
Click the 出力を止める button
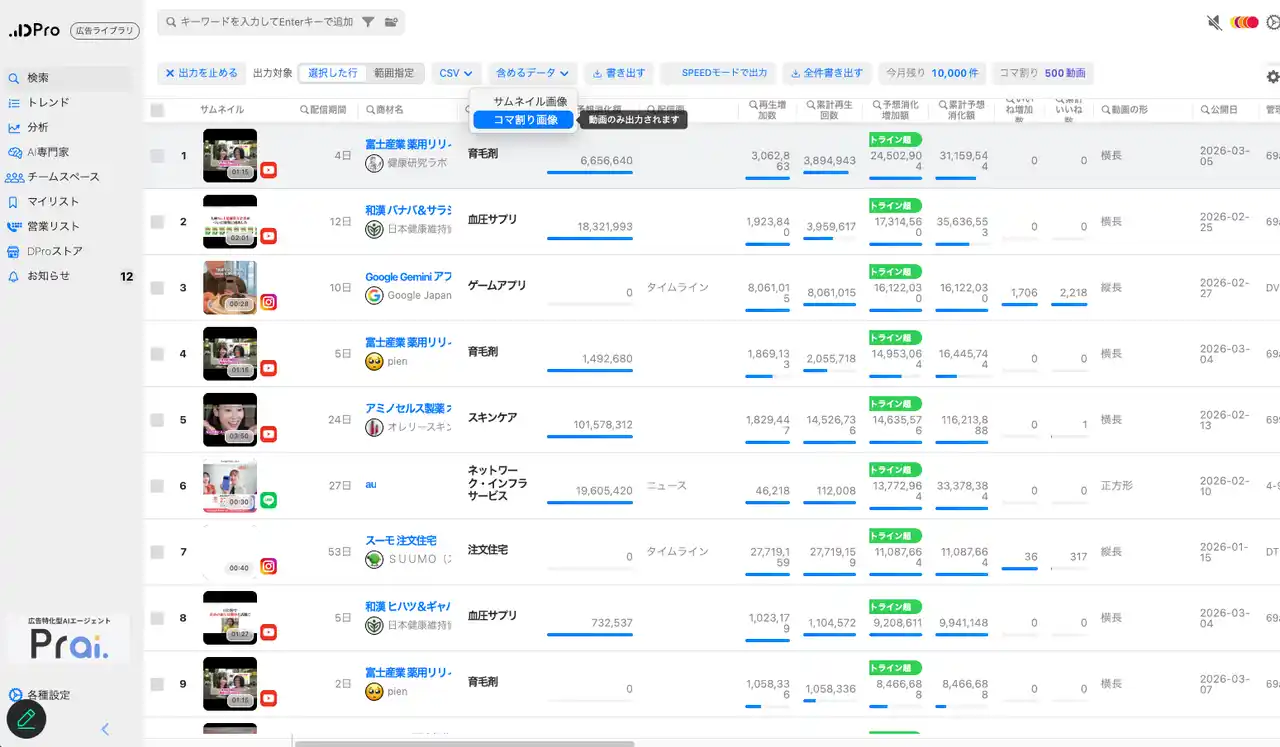click(201, 73)
